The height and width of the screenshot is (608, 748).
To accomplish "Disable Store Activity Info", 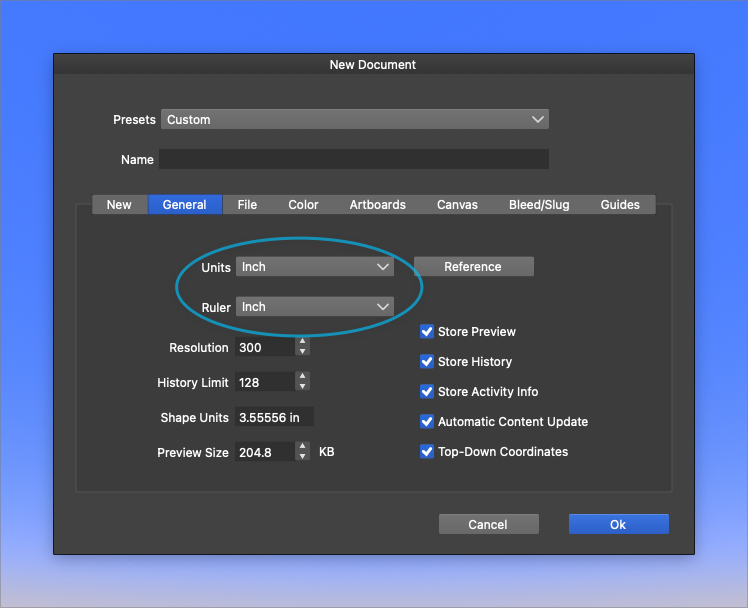I will pyautogui.click(x=427, y=392).
